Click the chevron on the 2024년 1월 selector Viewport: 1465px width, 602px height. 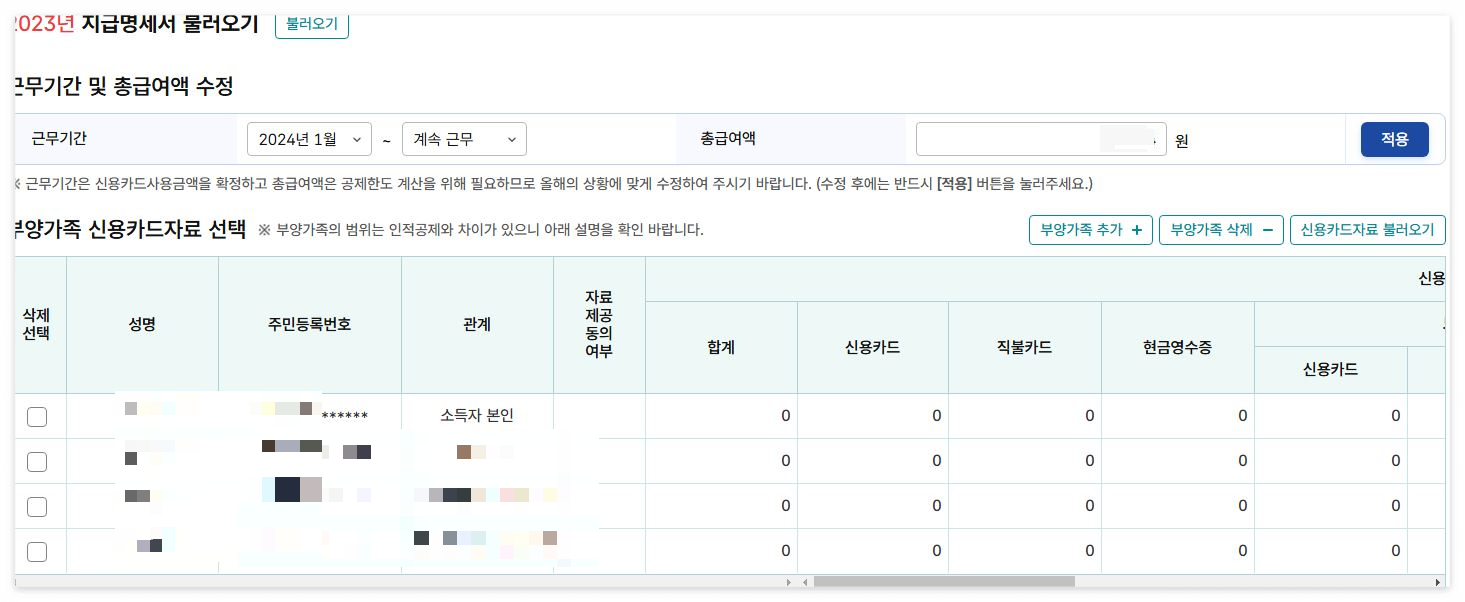pos(356,139)
